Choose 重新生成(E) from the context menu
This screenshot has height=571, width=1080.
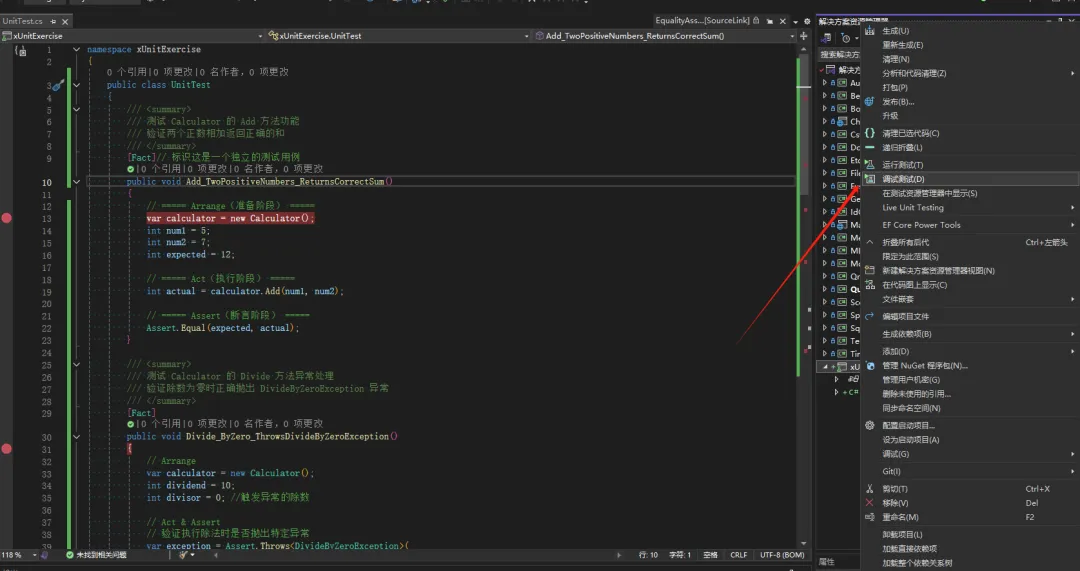tap(970, 45)
